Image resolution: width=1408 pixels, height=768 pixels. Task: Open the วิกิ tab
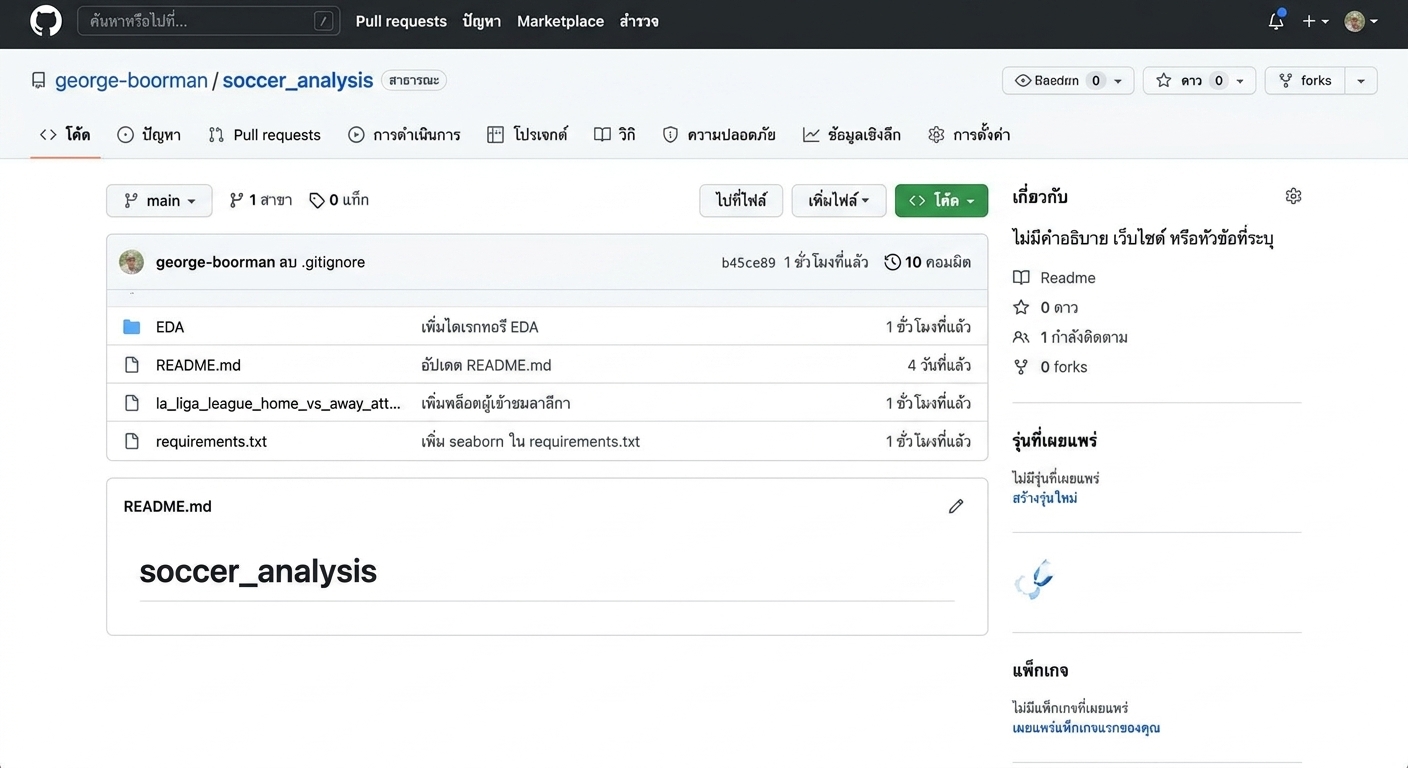pos(614,134)
